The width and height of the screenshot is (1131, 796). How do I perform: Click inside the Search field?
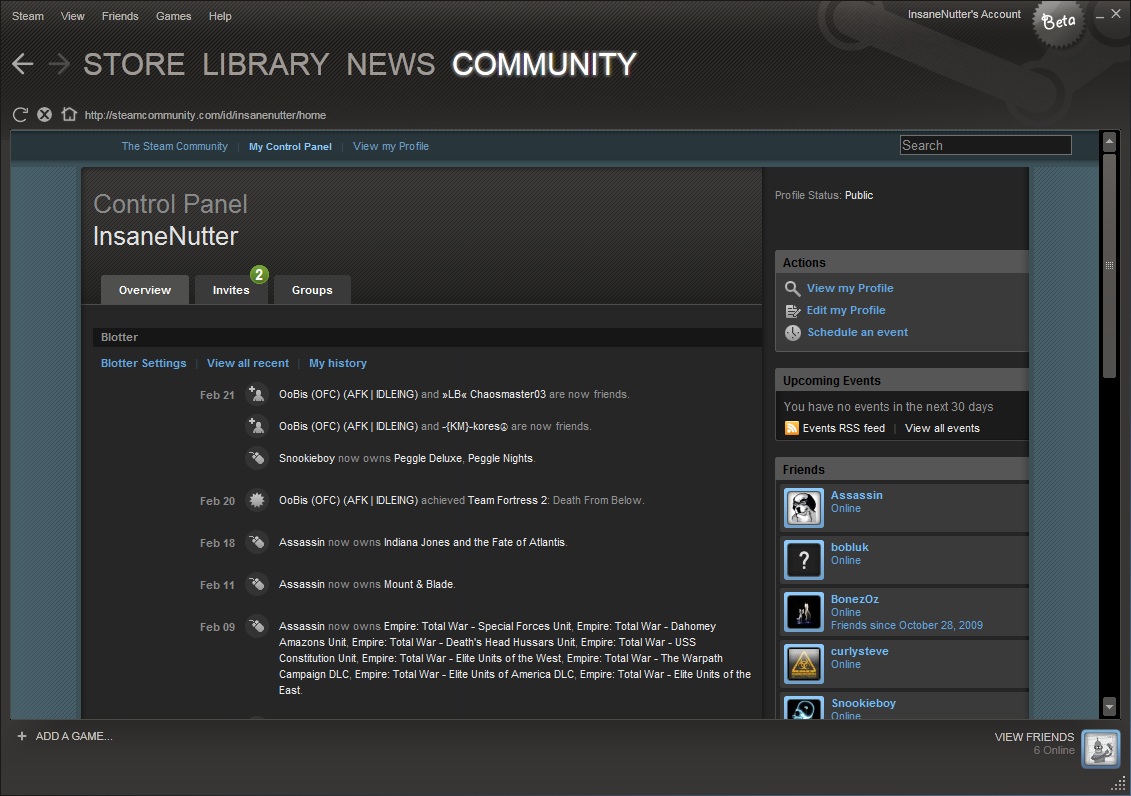pos(986,145)
